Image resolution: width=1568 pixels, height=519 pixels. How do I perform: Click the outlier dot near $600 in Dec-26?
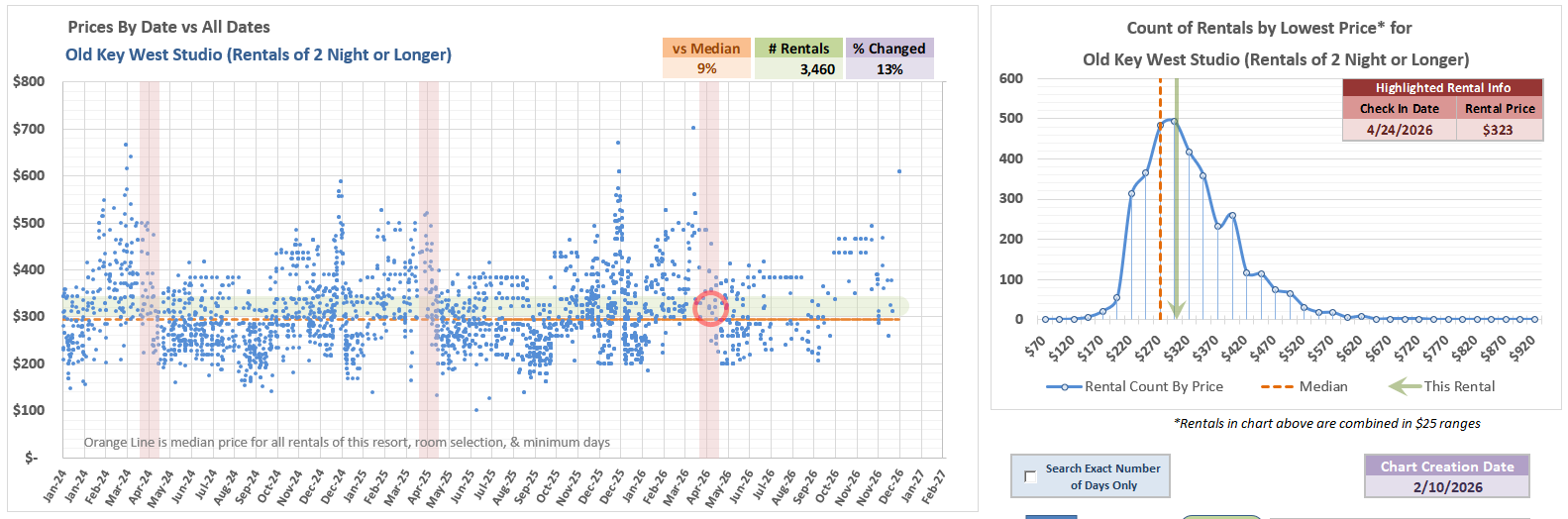[899, 171]
